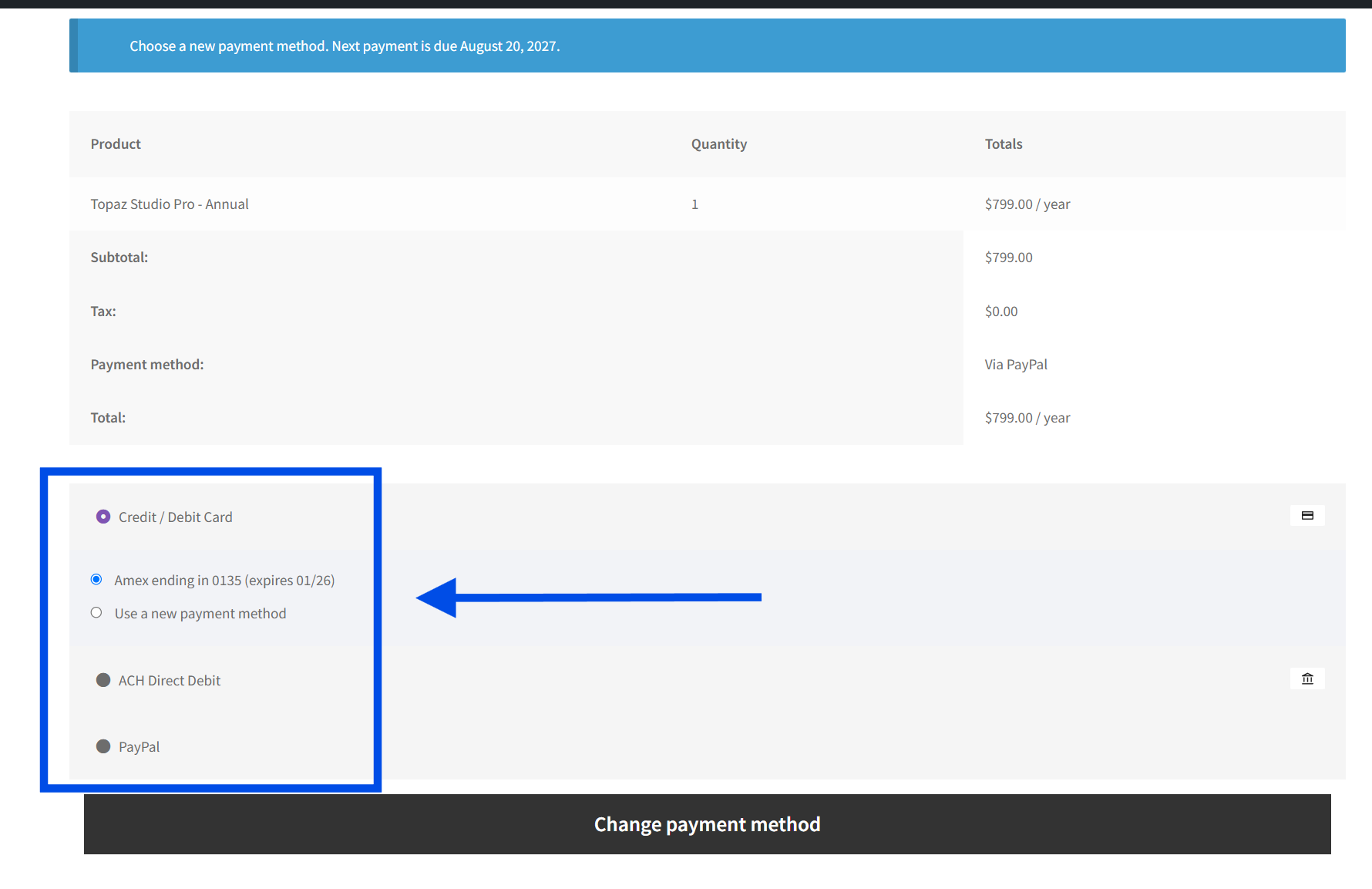This screenshot has width=1372, height=889.
Task: Click the quantity value 1
Action: (694, 204)
